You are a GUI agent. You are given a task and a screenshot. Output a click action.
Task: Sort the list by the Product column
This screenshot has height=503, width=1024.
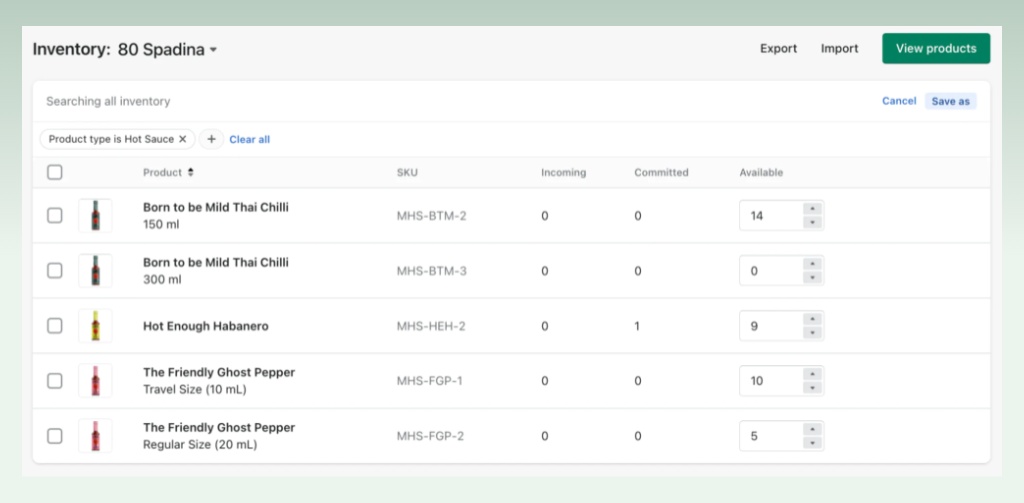(x=168, y=172)
